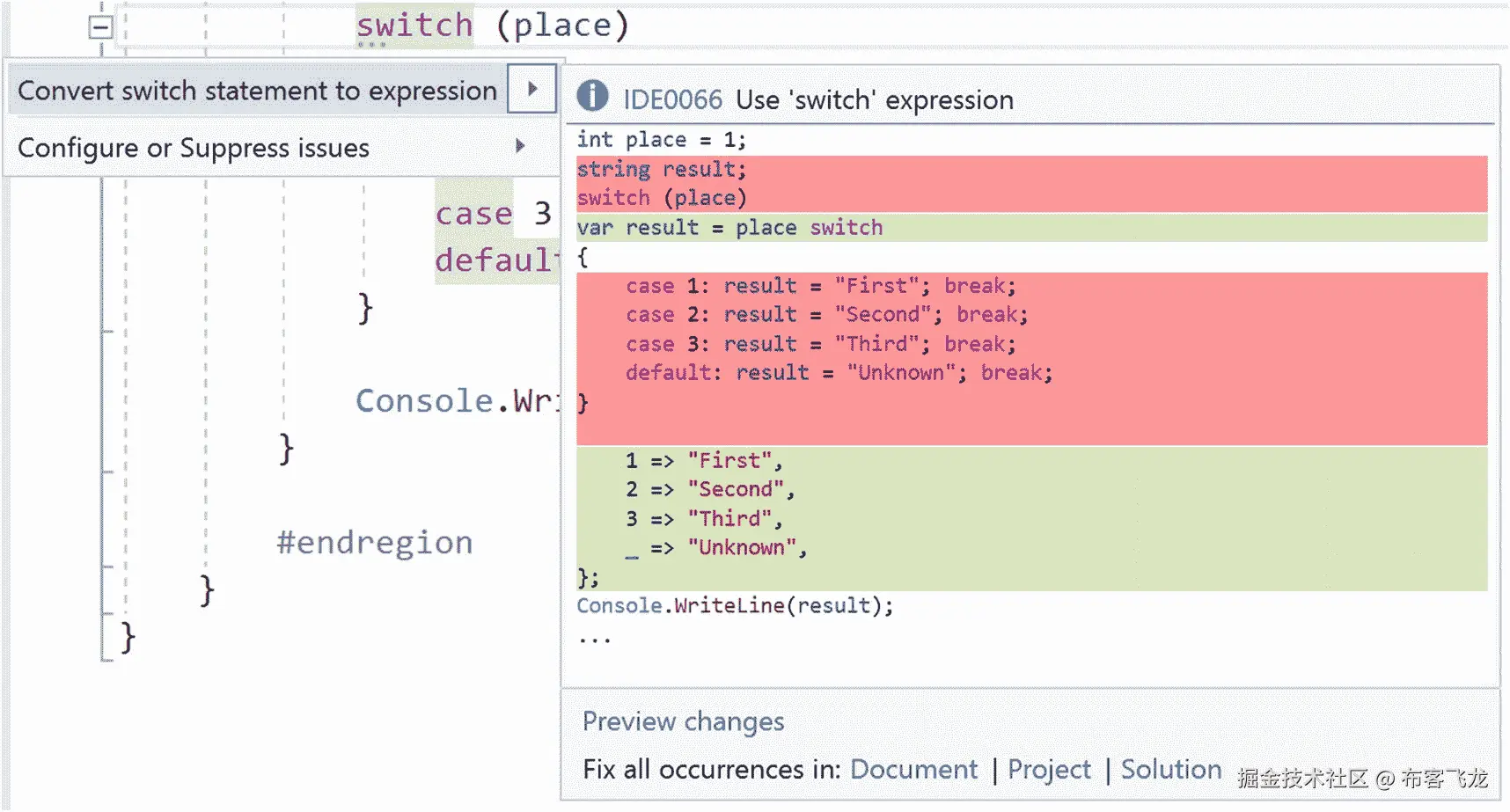
Task: Click the red 'string result;' removed line
Action: pyautogui.click(x=661, y=169)
